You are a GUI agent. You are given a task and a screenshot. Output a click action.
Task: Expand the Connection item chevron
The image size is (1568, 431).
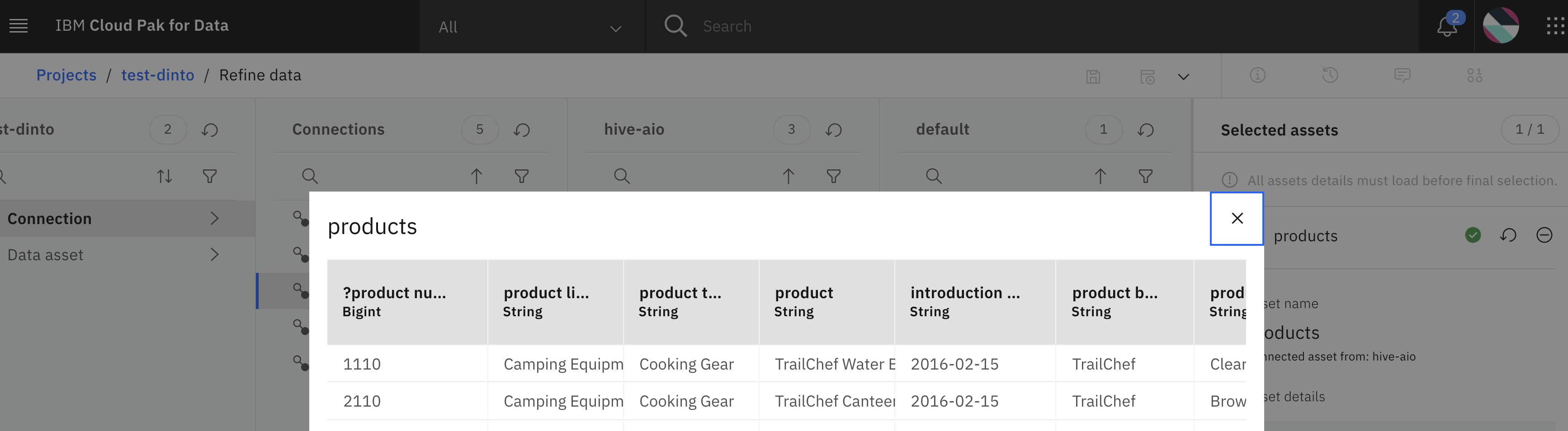214,218
